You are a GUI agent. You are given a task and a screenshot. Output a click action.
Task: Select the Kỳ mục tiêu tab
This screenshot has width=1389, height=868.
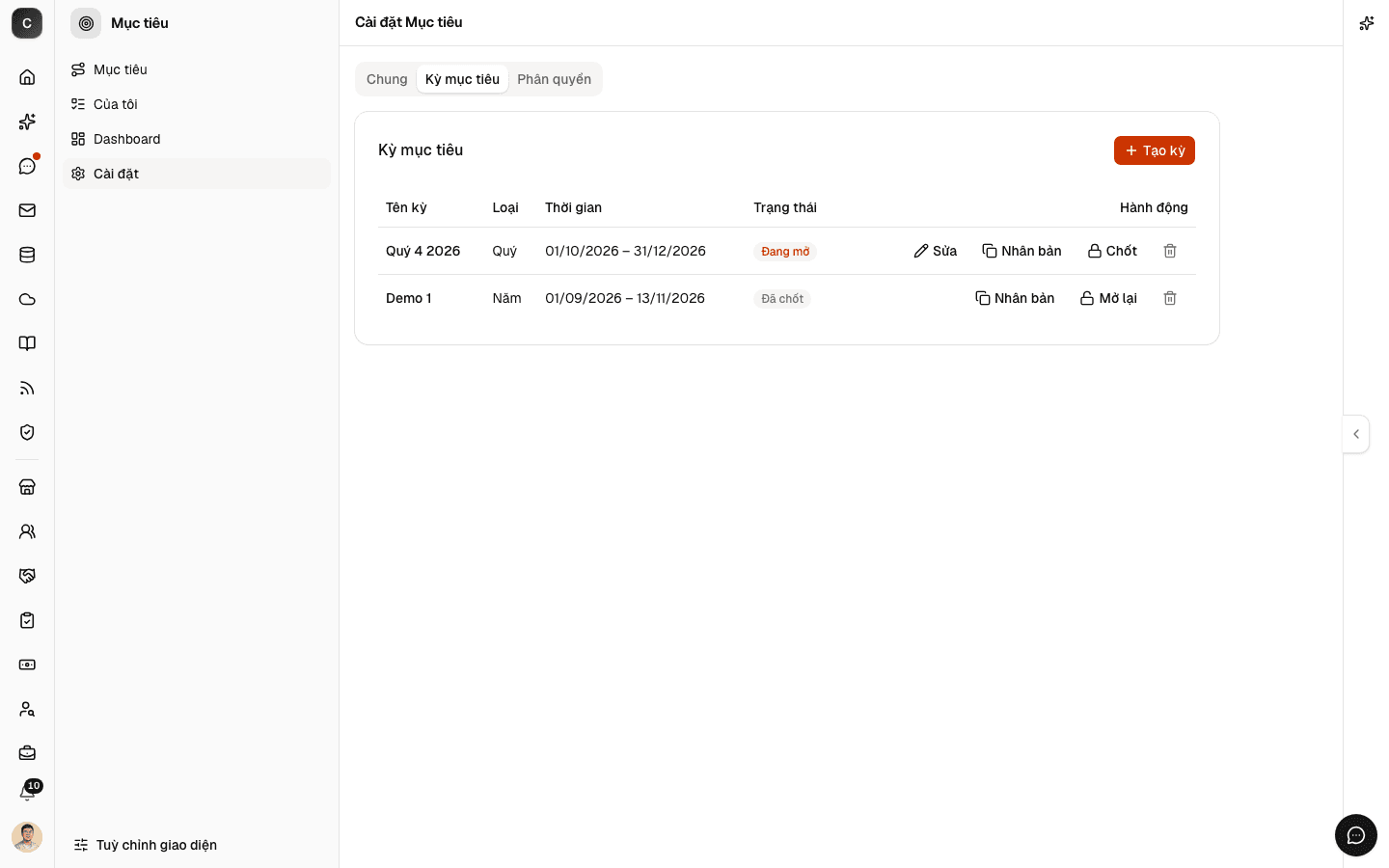click(x=462, y=79)
